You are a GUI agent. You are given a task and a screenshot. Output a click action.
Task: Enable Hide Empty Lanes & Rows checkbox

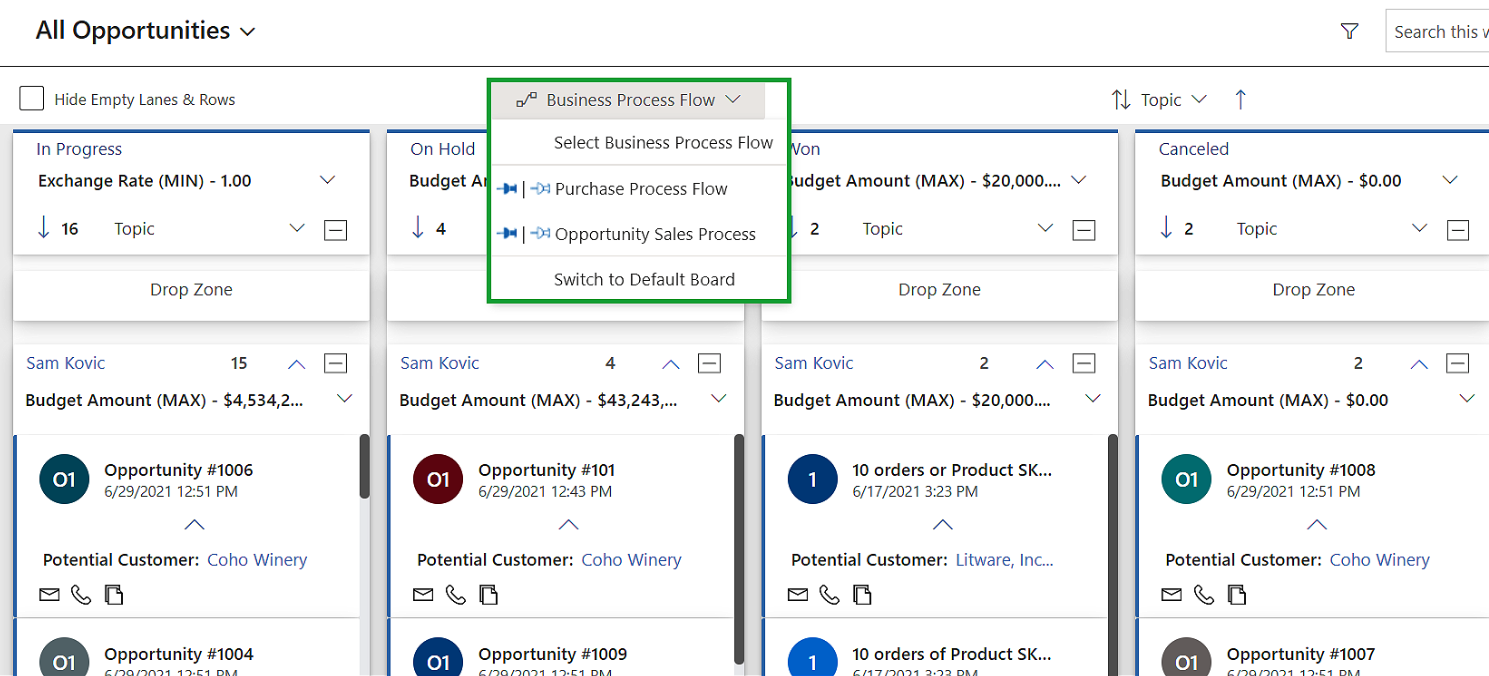[32, 99]
